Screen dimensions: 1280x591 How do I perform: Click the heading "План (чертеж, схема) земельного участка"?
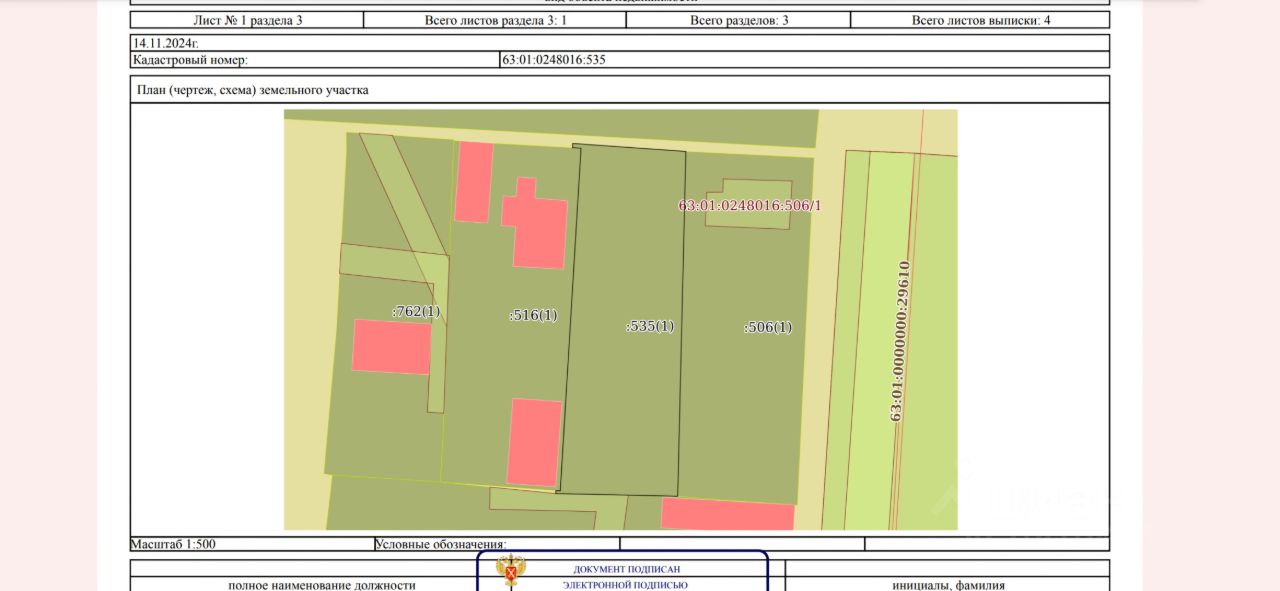(253, 90)
